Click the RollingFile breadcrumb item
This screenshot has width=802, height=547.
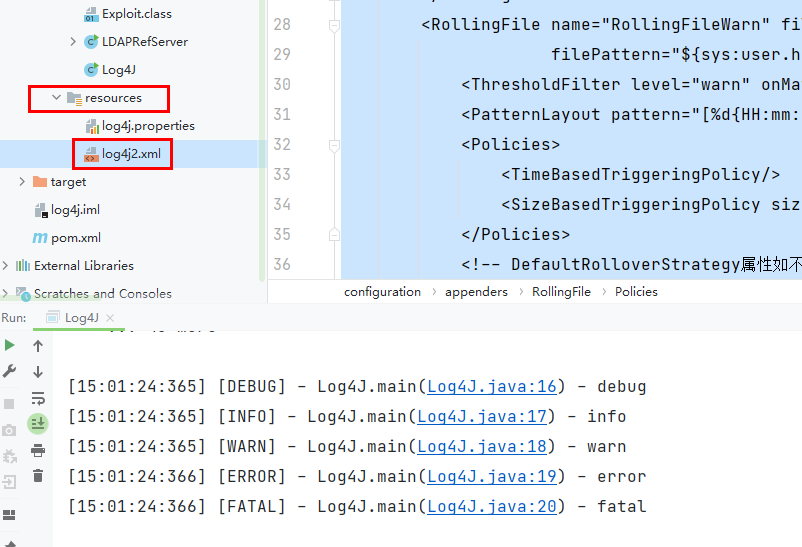point(561,292)
